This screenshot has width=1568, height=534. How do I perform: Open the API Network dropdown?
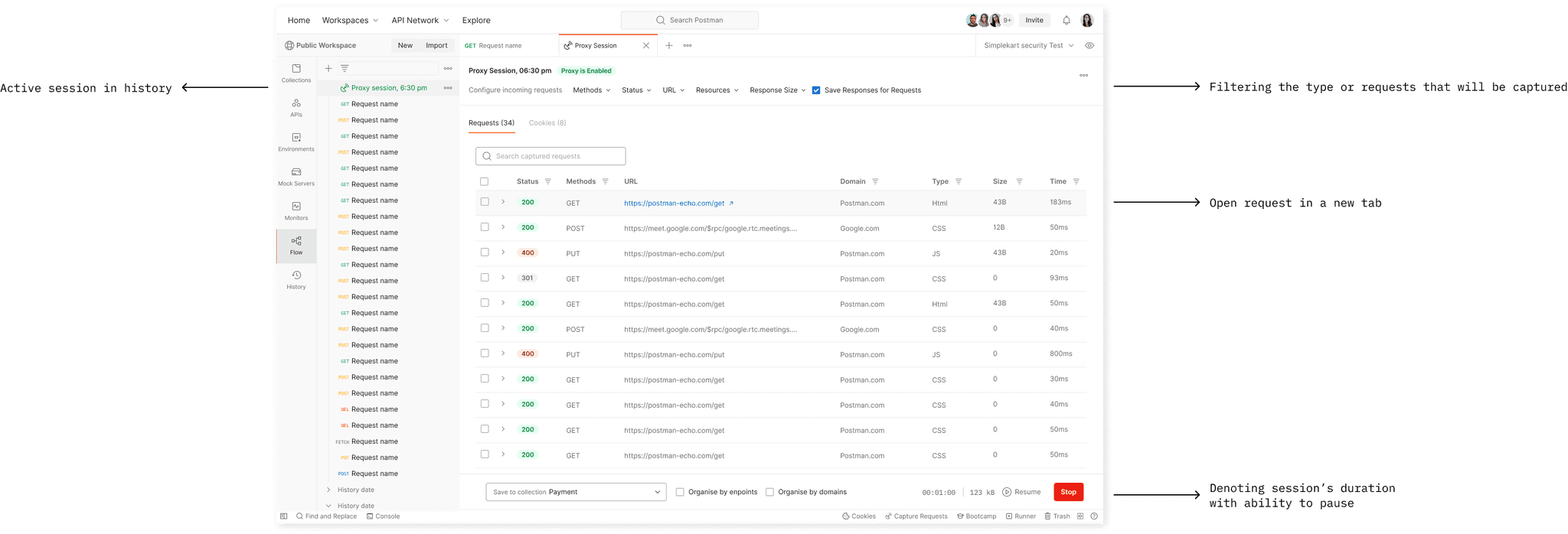pyautogui.click(x=420, y=21)
